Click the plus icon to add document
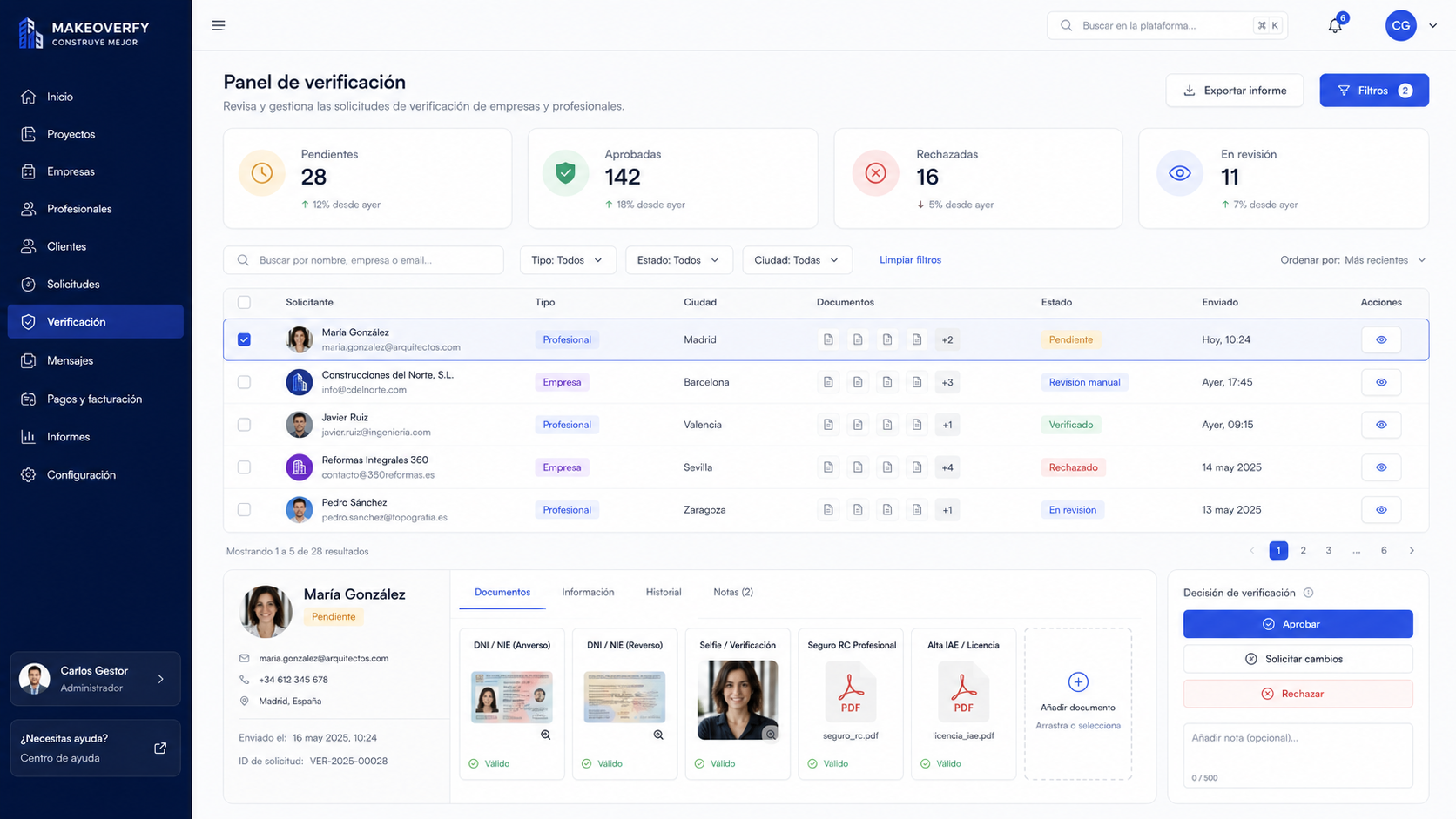Image resolution: width=1456 pixels, height=819 pixels. tap(1078, 681)
